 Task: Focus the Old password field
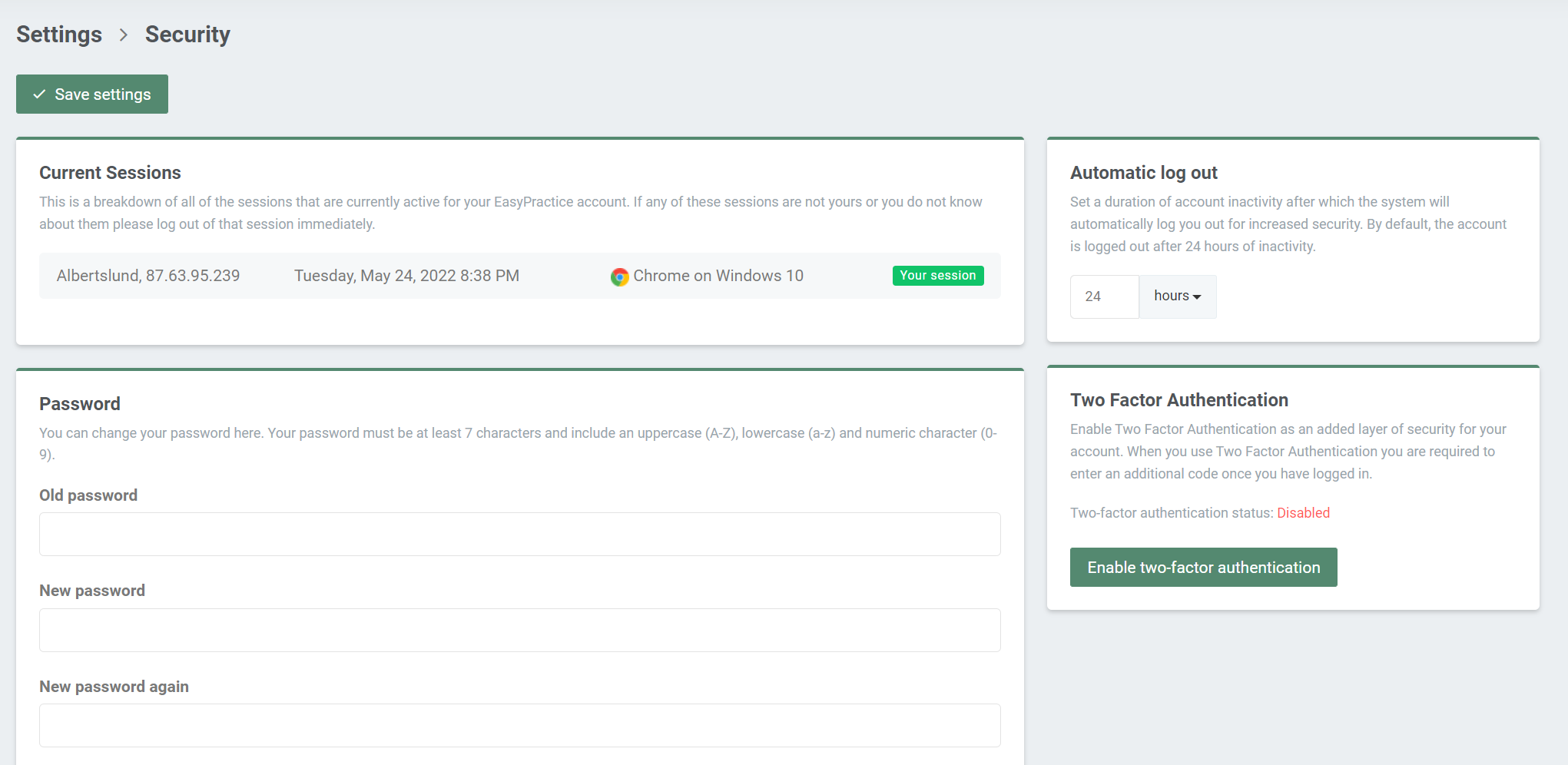coord(520,535)
